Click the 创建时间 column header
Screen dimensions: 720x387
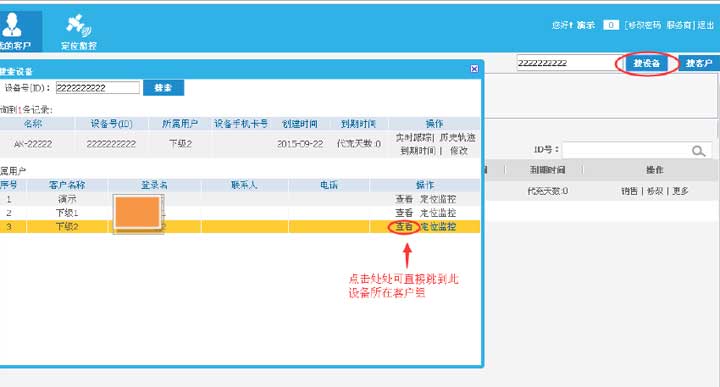click(x=300, y=123)
